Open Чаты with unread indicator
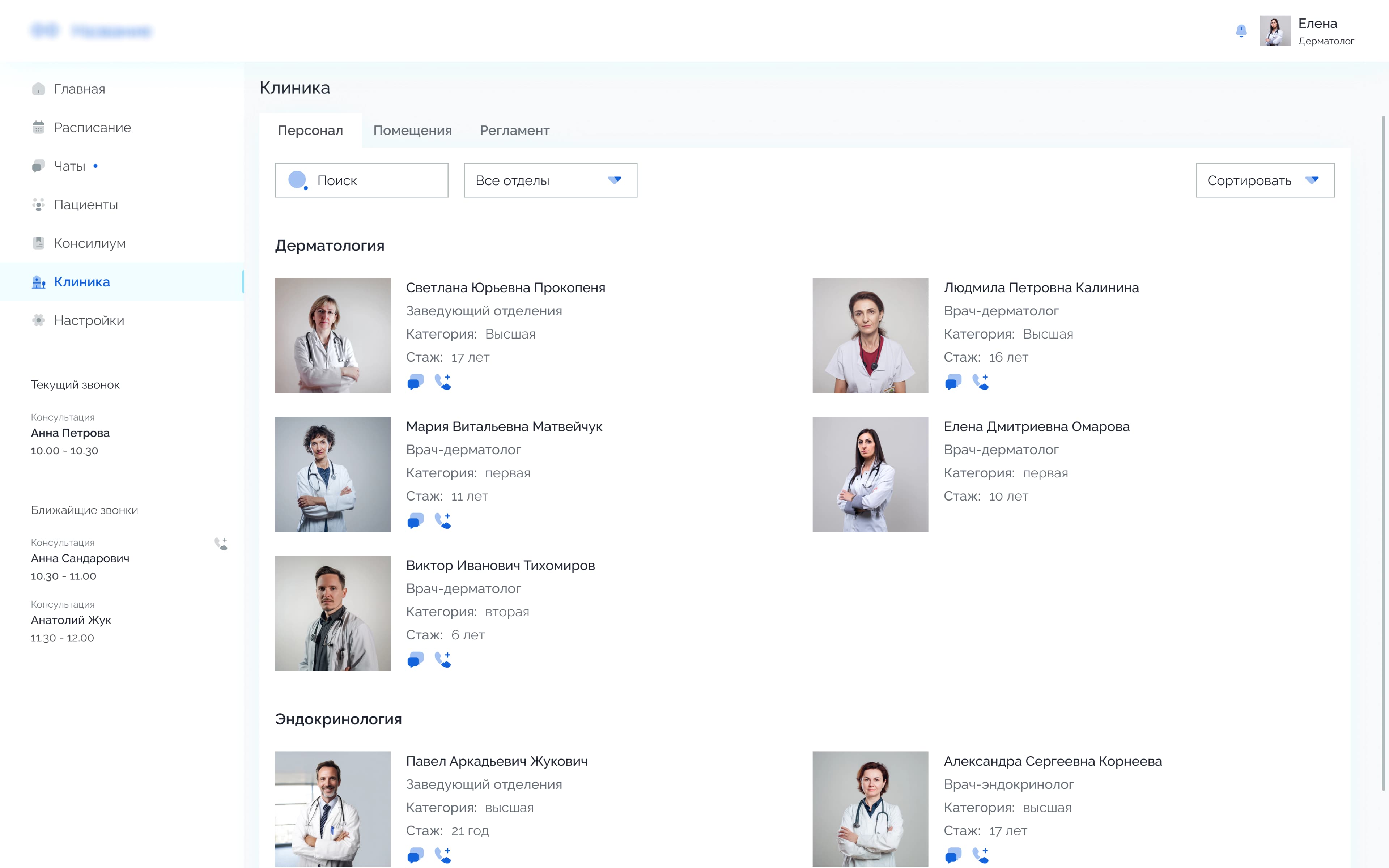The image size is (1389, 868). pos(69,166)
